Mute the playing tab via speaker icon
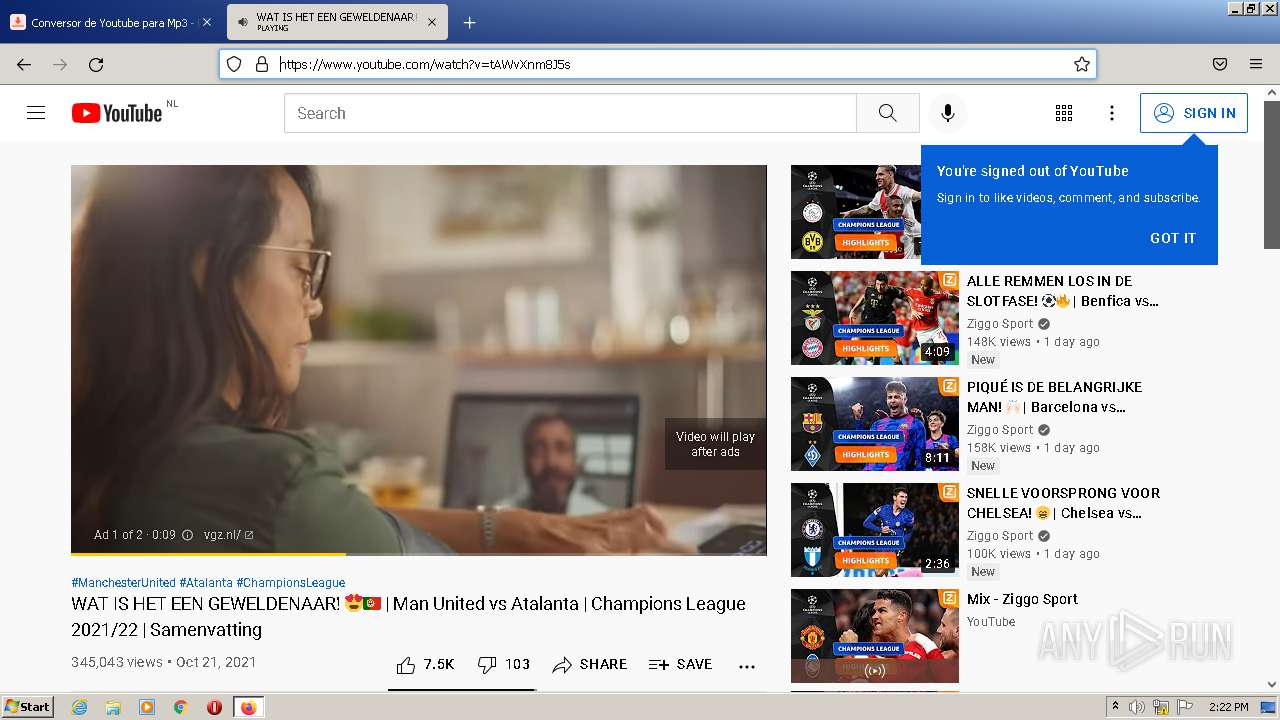This screenshot has width=1280, height=720. pyautogui.click(x=243, y=22)
